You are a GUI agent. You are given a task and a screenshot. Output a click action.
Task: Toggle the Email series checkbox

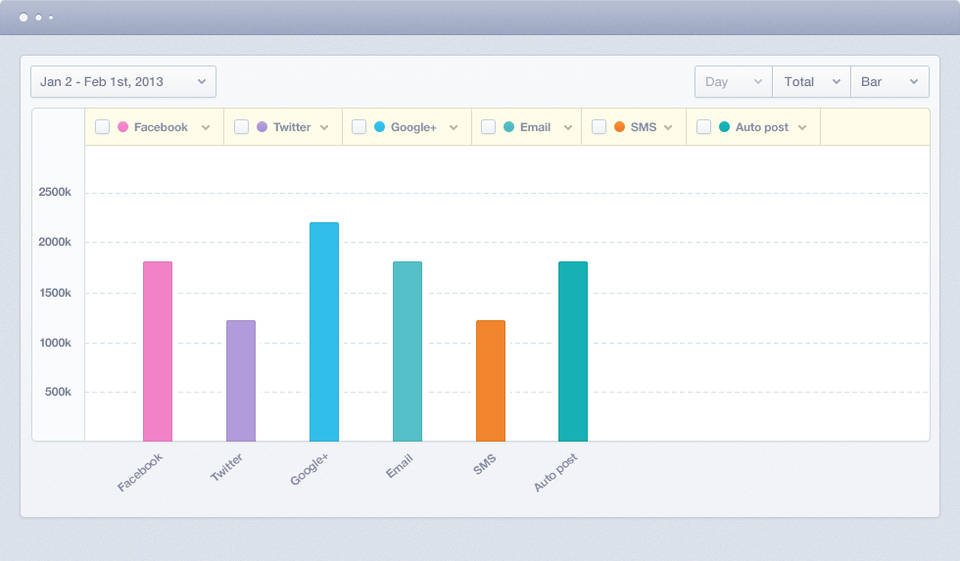[488, 127]
